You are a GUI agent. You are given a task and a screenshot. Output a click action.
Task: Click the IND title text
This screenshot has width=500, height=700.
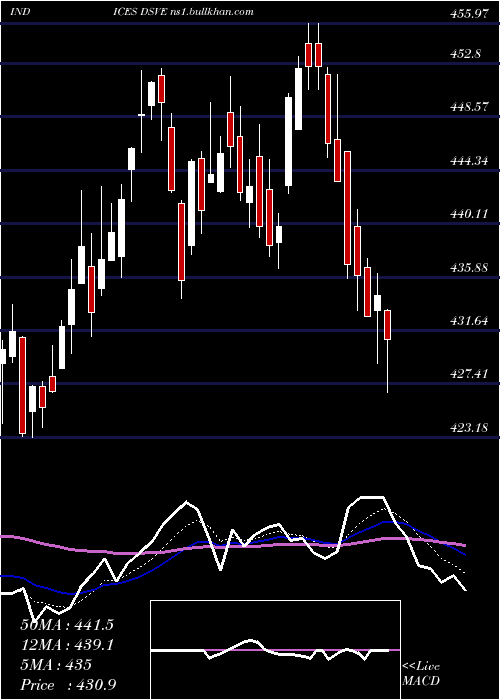[x=20, y=12]
